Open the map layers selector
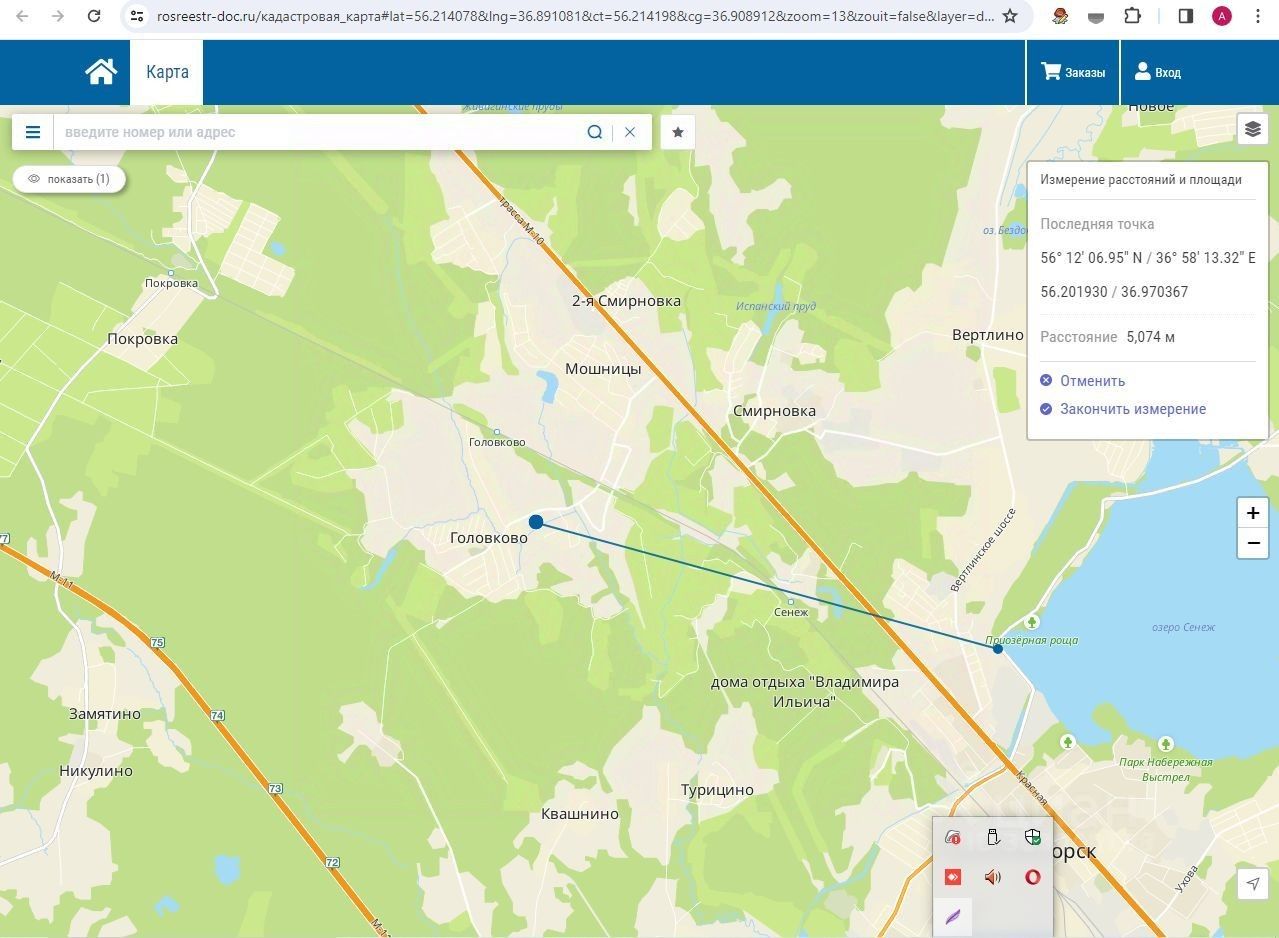This screenshot has height=938, width=1279. click(x=1253, y=129)
